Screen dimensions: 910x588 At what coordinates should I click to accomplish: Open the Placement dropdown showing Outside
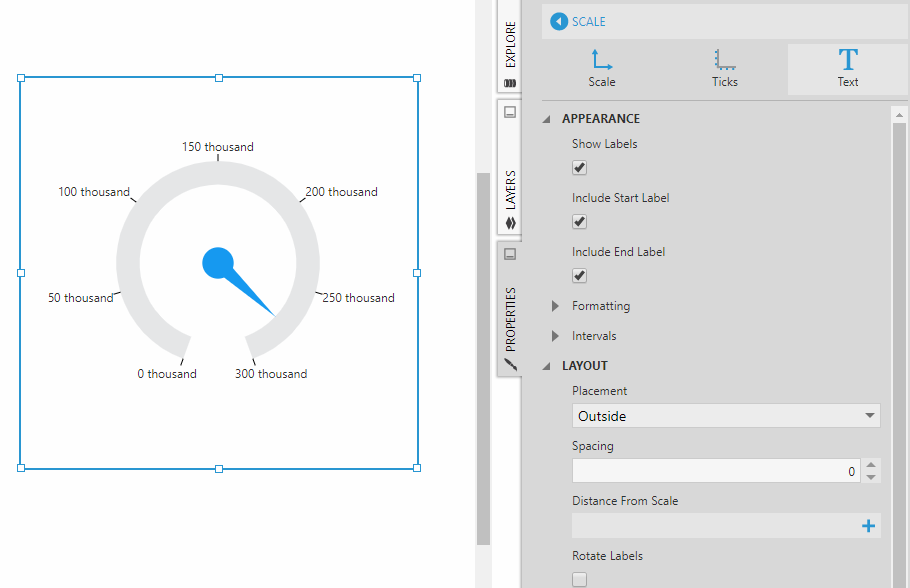(x=726, y=416)
